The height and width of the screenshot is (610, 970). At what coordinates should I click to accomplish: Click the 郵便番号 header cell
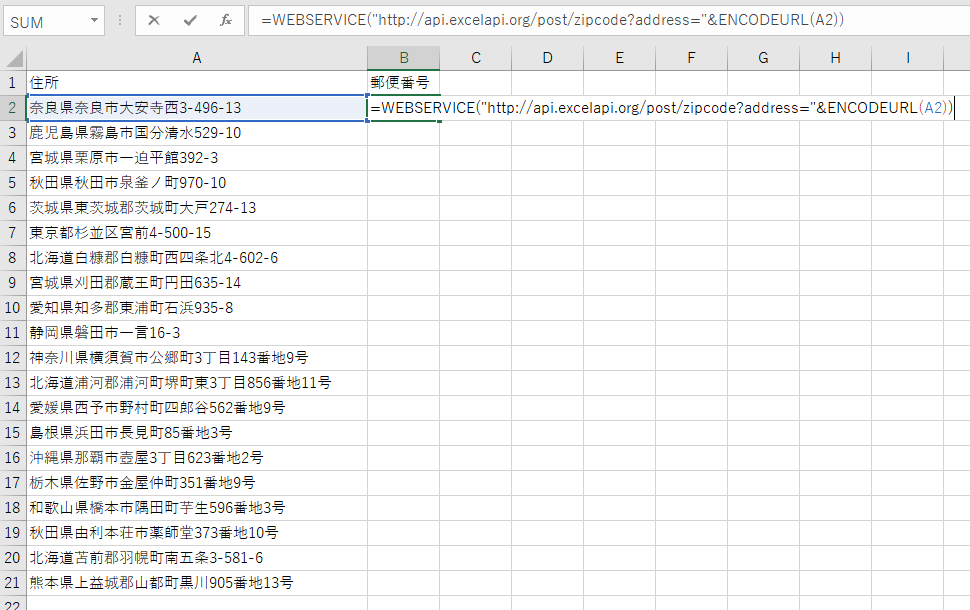(403, 83)
